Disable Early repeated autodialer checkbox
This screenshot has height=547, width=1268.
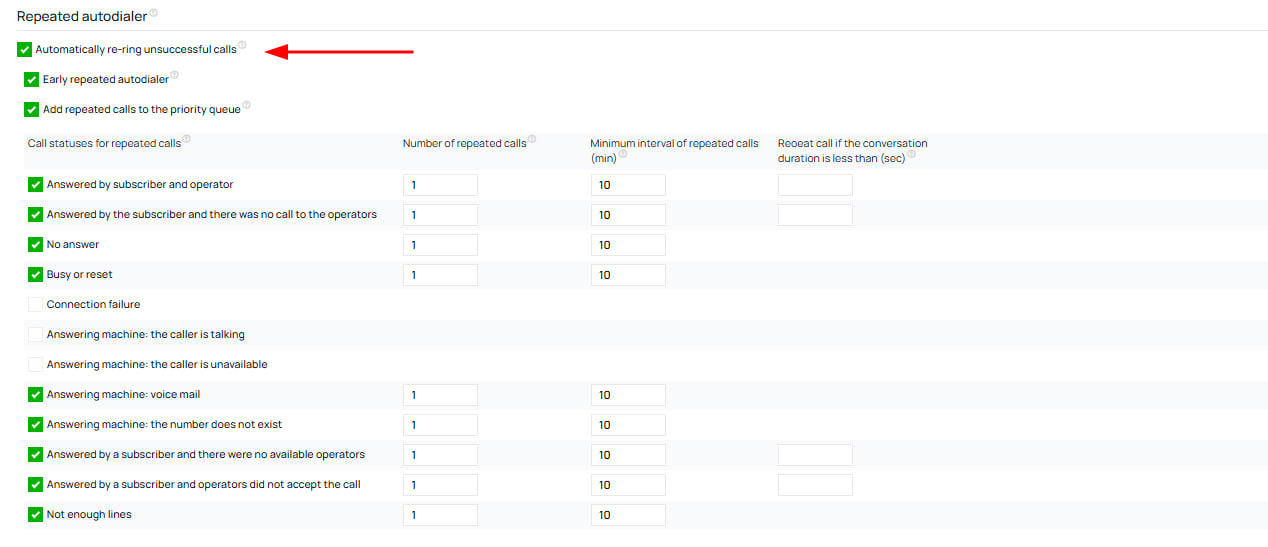click(x=32, y=80)
